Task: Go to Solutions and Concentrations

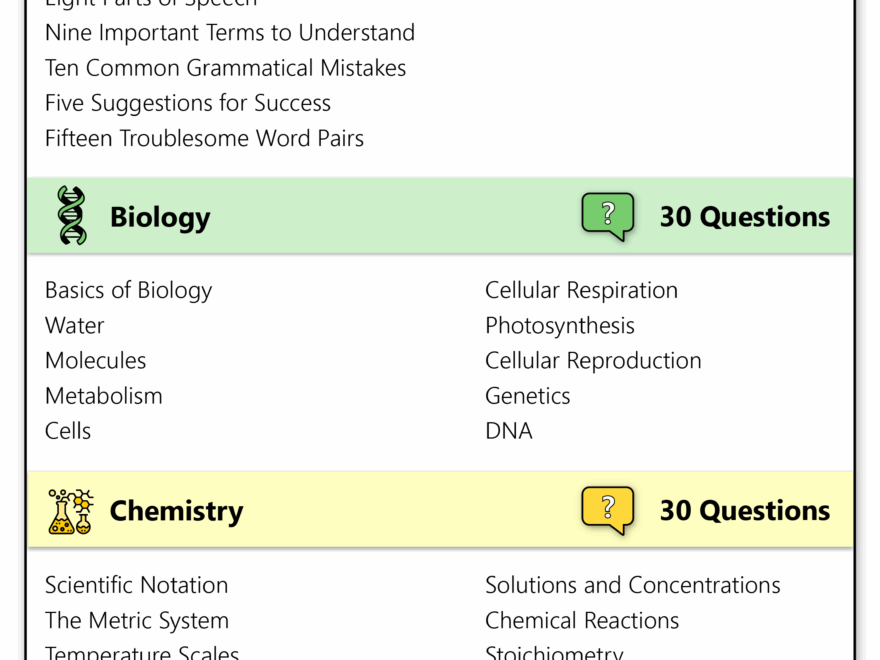Action: click(633, 585)
